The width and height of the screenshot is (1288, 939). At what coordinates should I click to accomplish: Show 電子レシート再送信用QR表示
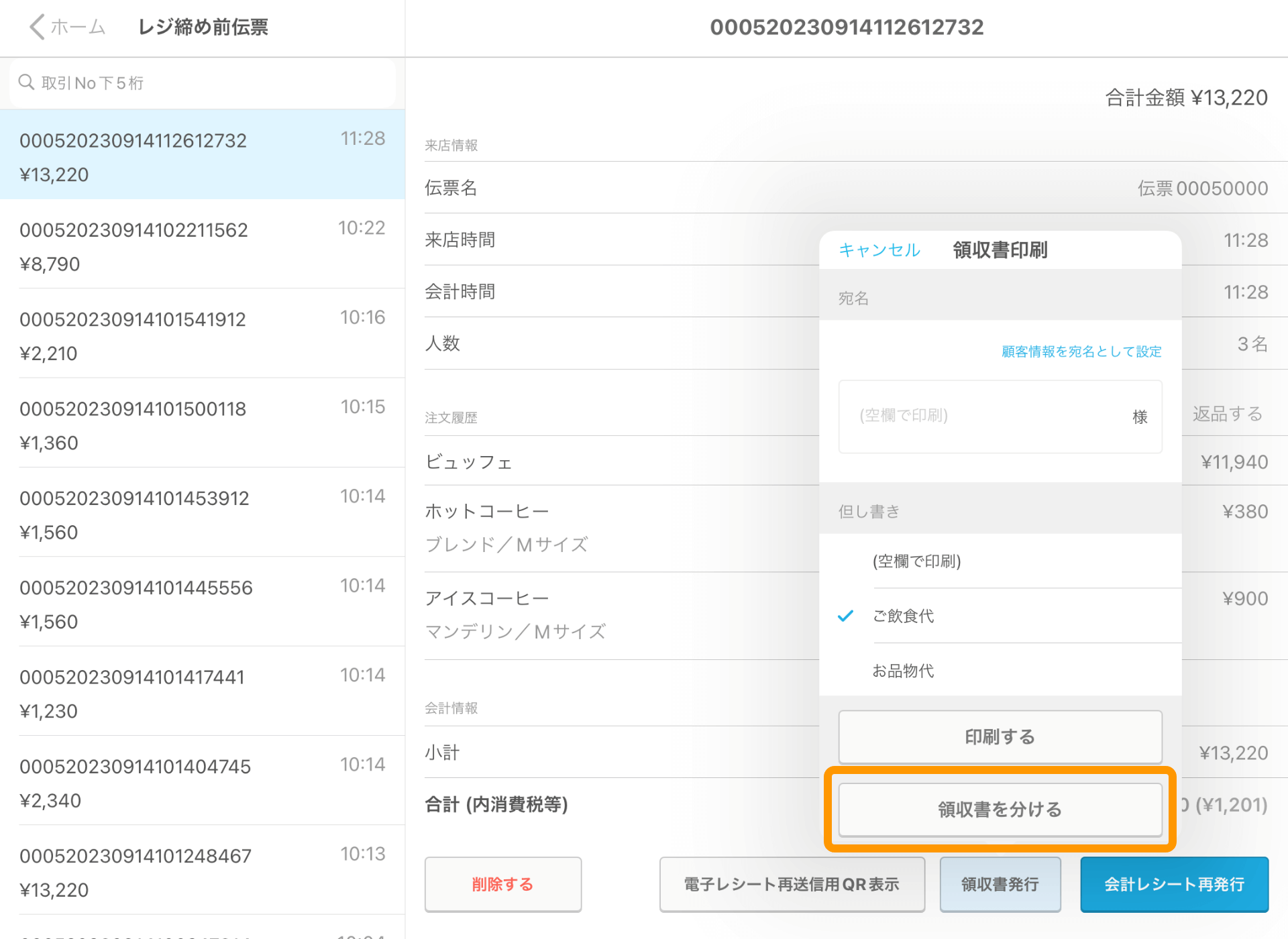[x=792, y=885]
